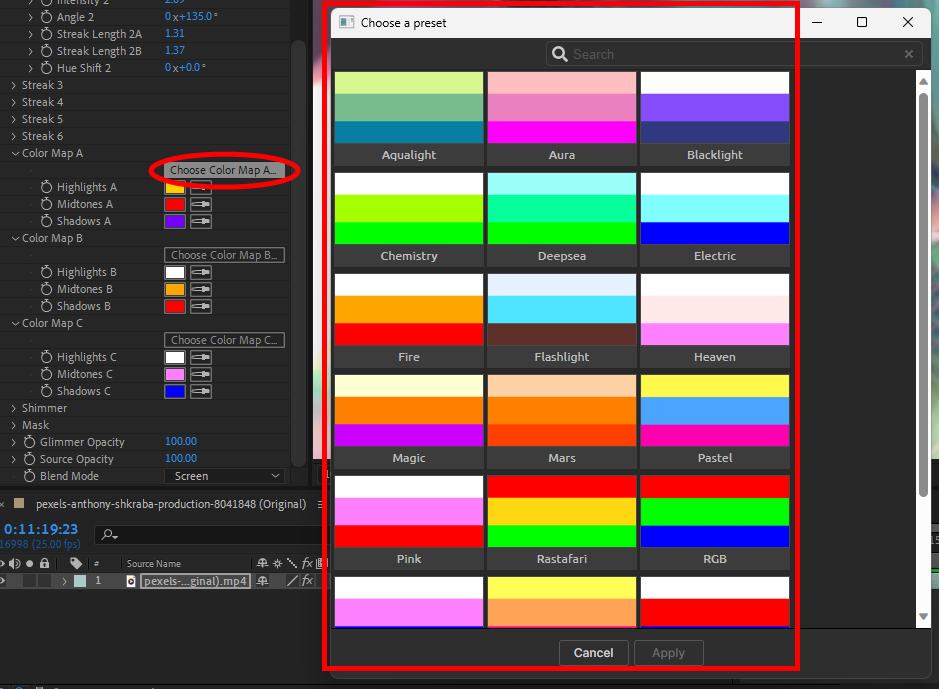Click the Shadows B eyedropper icon
Screen dimensions: 939x689
coord(201,306)
